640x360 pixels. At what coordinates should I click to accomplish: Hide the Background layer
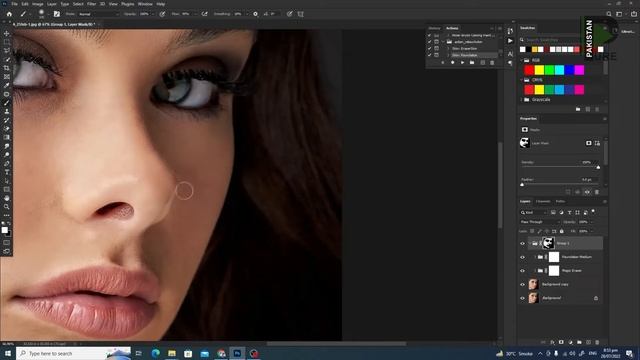pyautogui.click(x=522, y=298)
